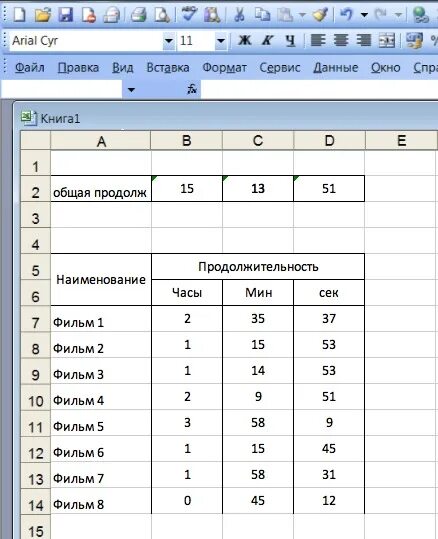Click the Undo arrow icon
Image resolution: width=438 pixels, height=539 pixels.
pyautogui.click(x=346, y=14)
